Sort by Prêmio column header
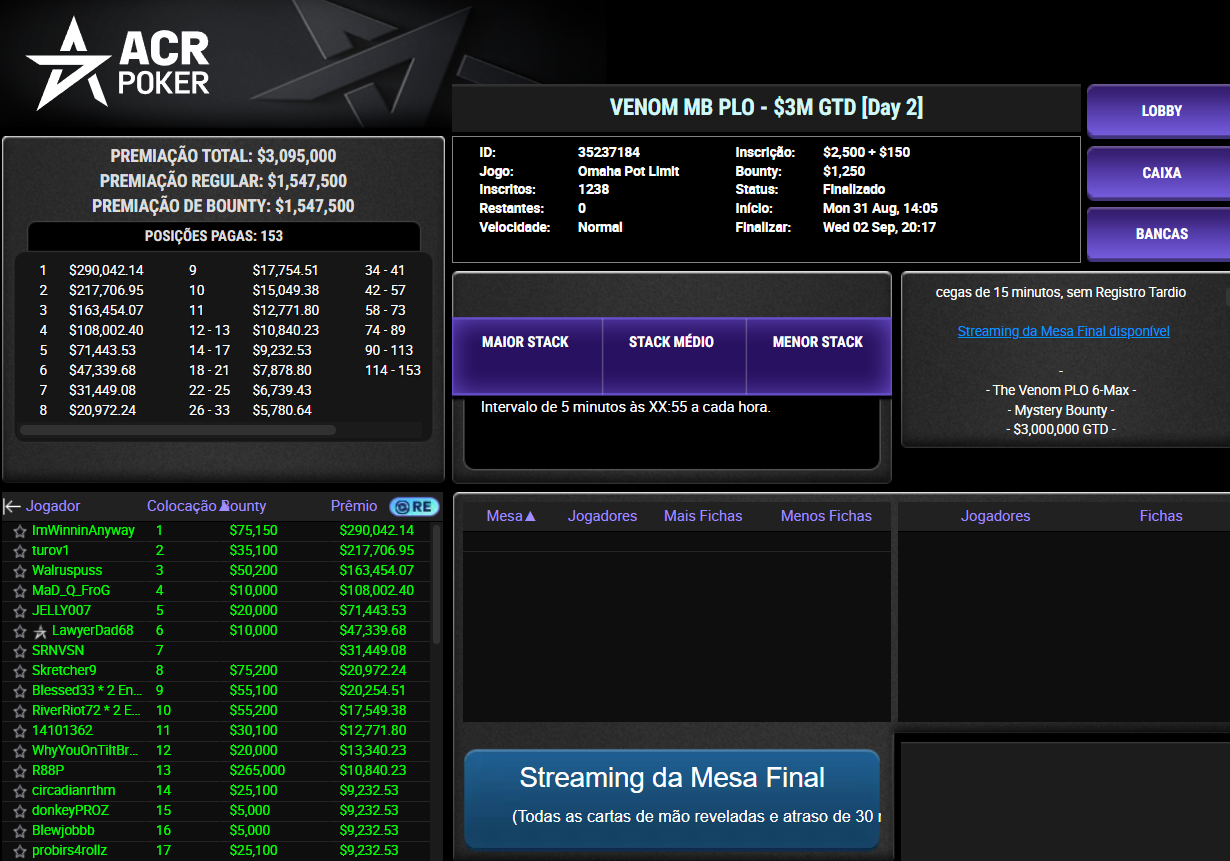The height and width of the screenshot is (861, 1230). coord(354,506)
